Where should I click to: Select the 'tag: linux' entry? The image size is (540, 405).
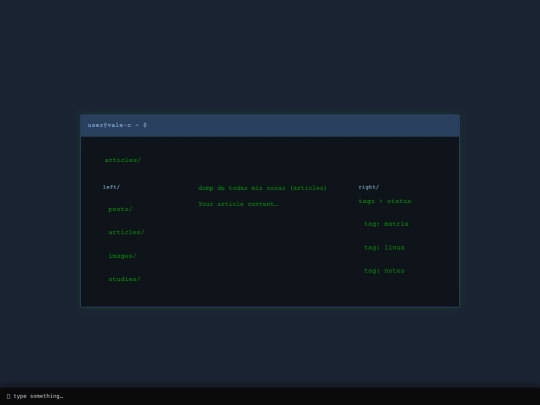(384, 248)
